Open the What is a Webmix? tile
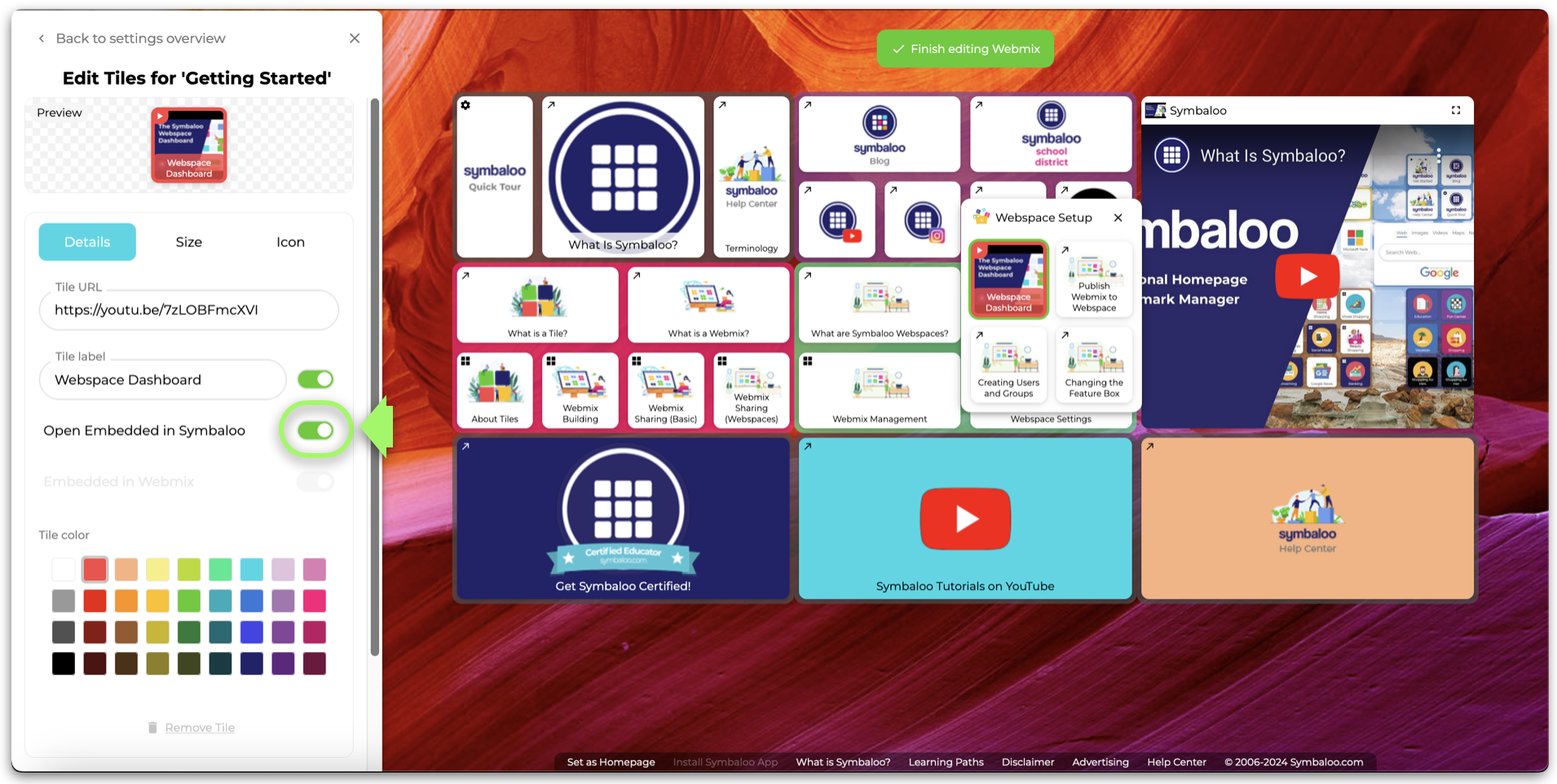 coord(708,306)
